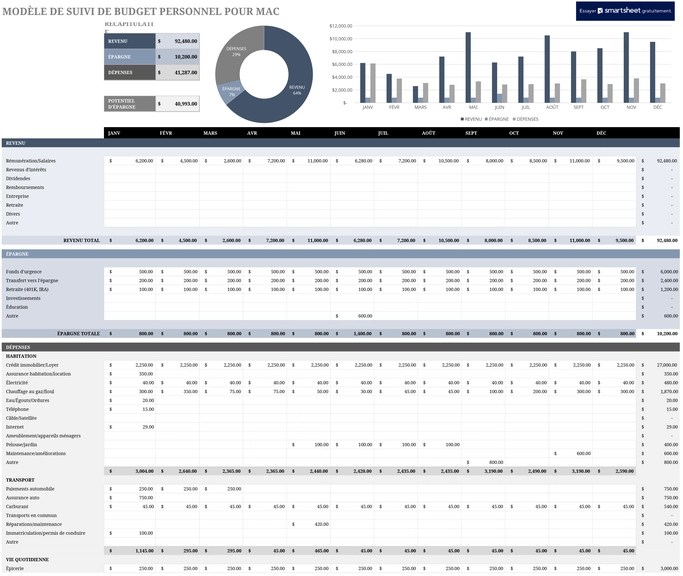683x576 pixels.
Task: Select the Retraite (401K, IRA) row label
Action: coord(27,289)
